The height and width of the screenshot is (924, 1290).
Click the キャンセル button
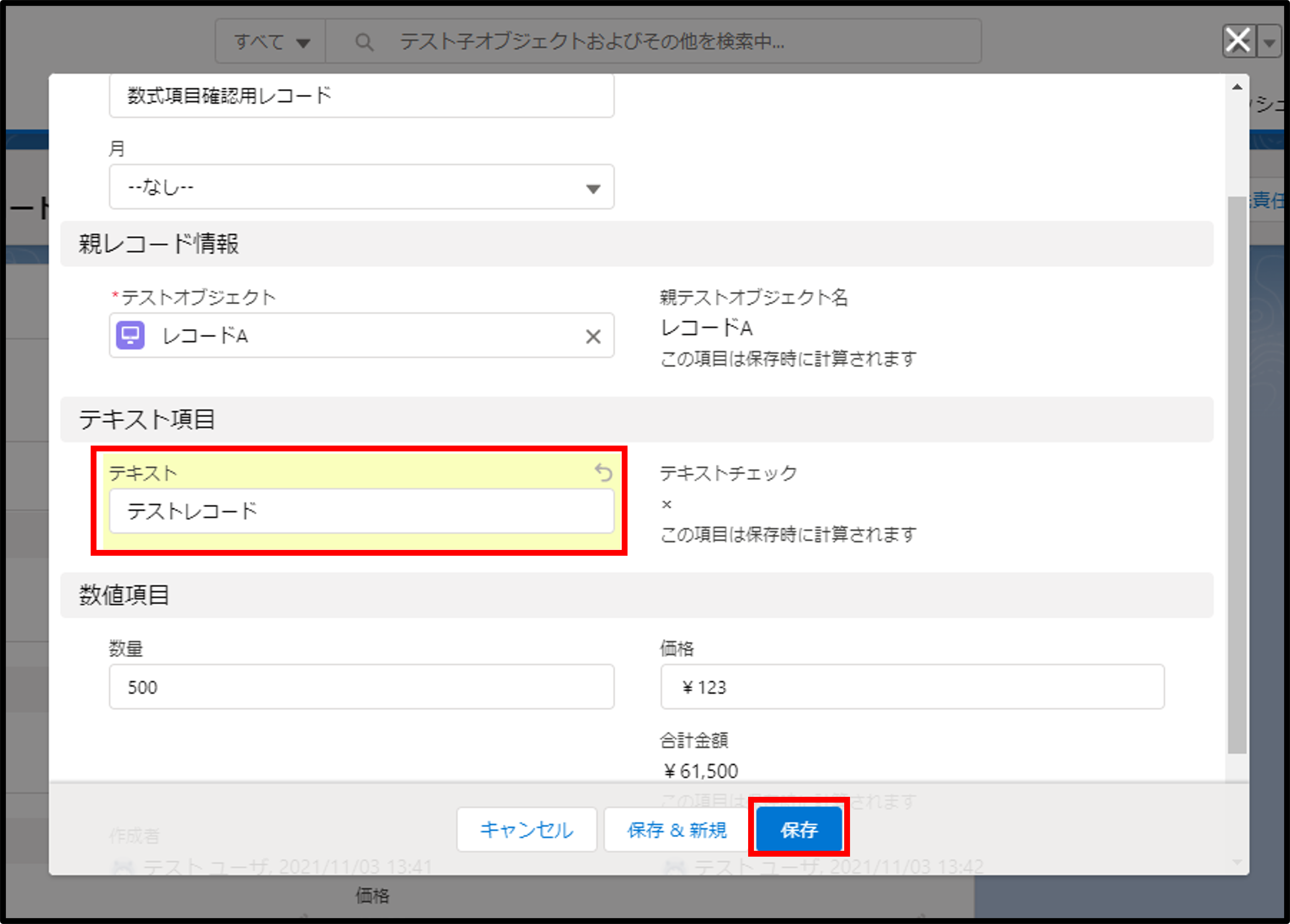pos(526,830)
